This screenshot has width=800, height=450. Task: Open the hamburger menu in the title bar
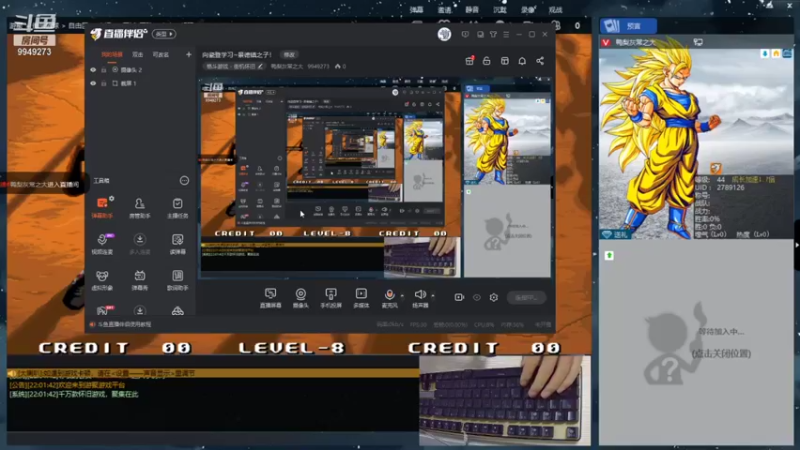tap(506, 34)
